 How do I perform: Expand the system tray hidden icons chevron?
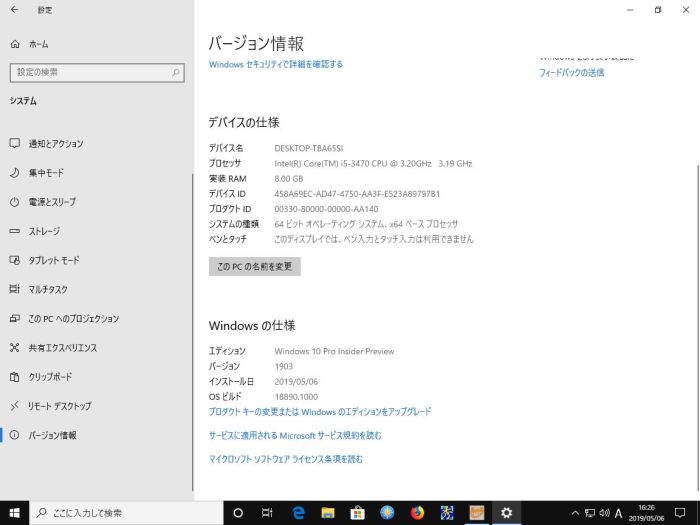575,513
